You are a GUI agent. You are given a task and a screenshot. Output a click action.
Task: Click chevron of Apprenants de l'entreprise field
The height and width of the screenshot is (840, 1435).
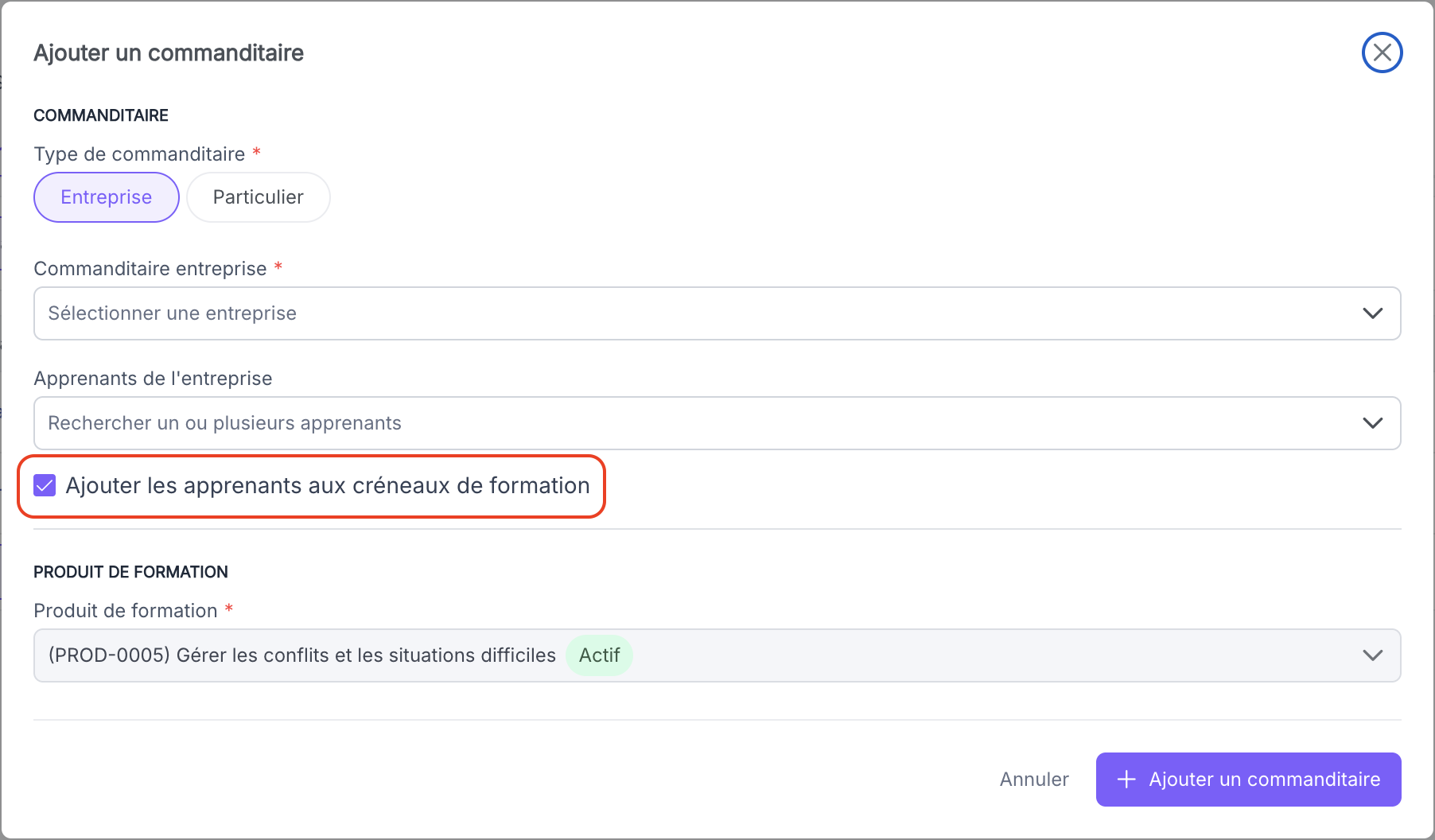(x=1372, y=423)
